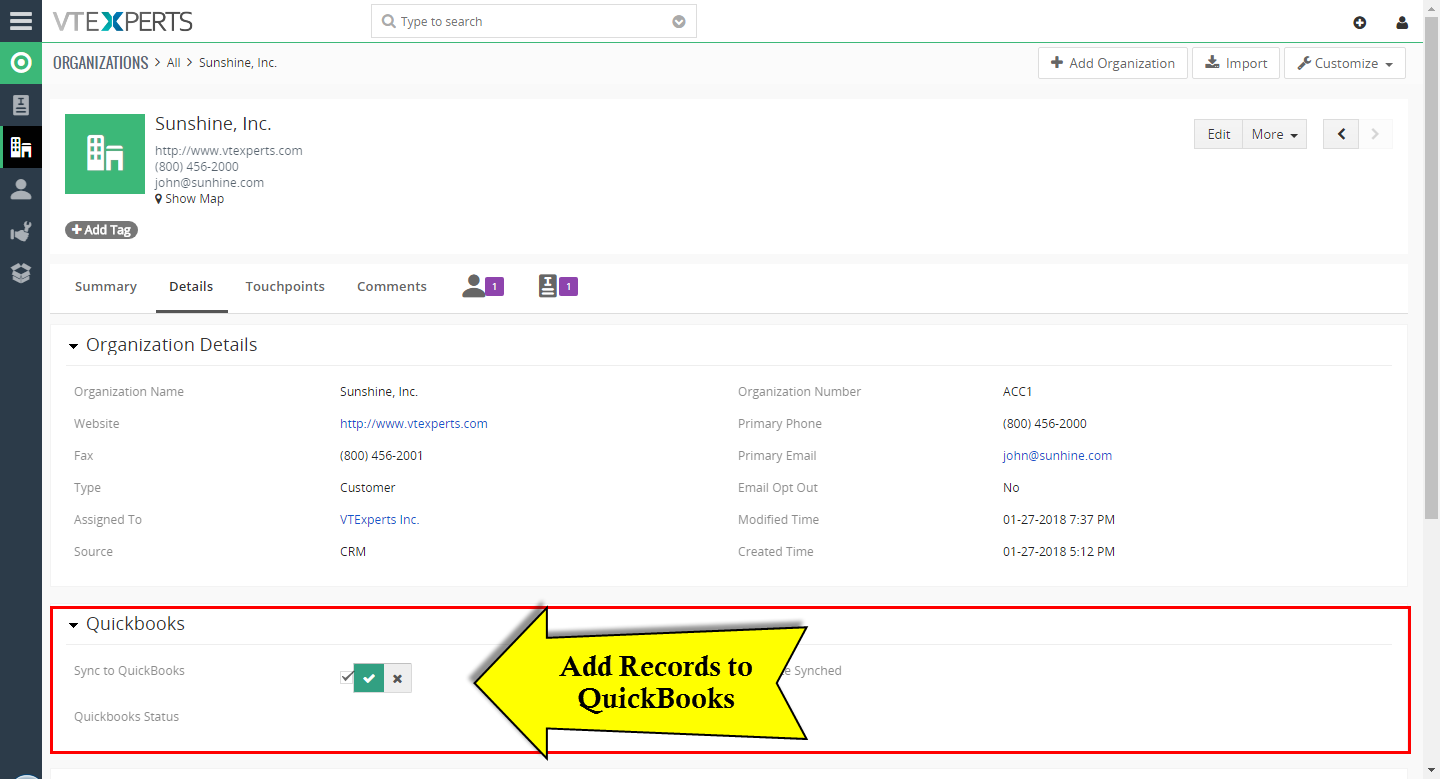This screenshot has width=1440, height=779.
Task: Click the green organization avatar image
Action: pyautogui.click(x=105, y=154)
